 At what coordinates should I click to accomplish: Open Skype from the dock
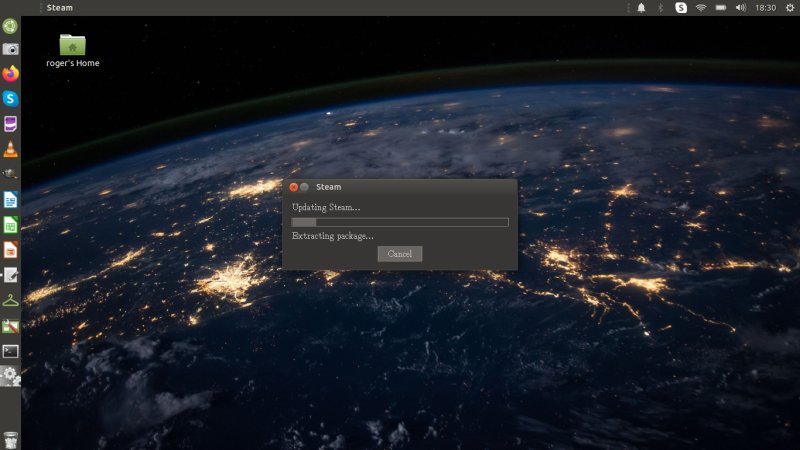10,98
